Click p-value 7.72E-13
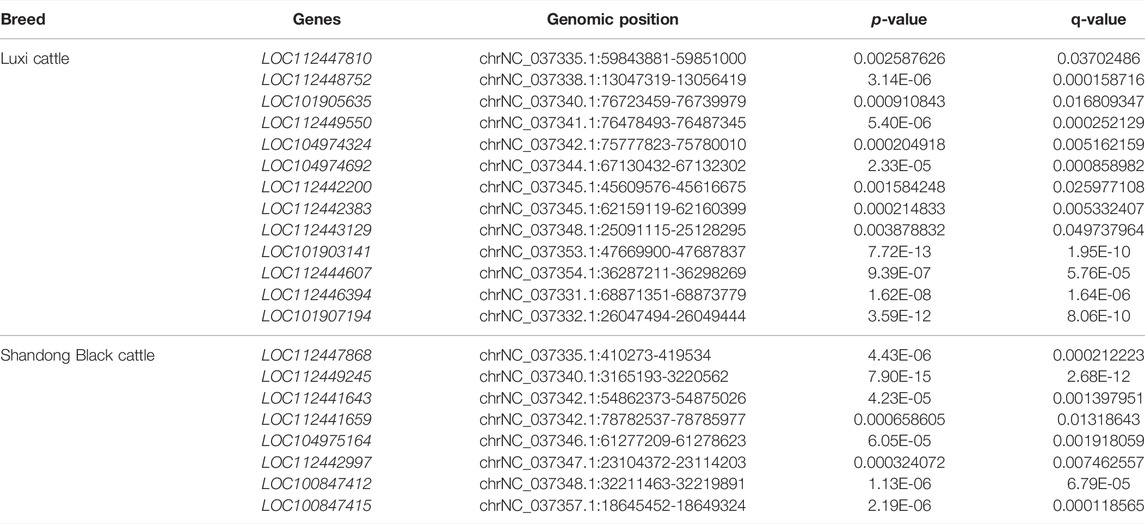This screenshot has height=524, width=1145. pyautogui.click(x=899, y=252)
